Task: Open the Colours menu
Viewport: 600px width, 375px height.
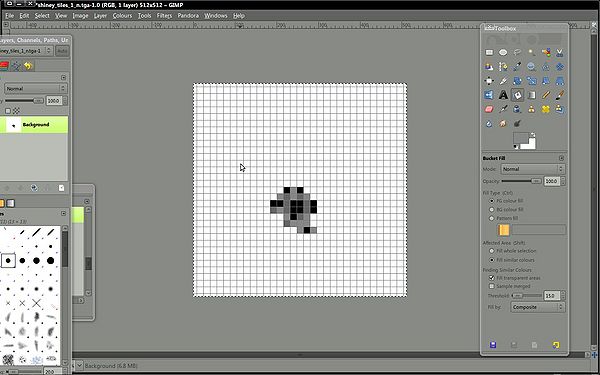Action: pyautogui.click(x=122, y=16)
